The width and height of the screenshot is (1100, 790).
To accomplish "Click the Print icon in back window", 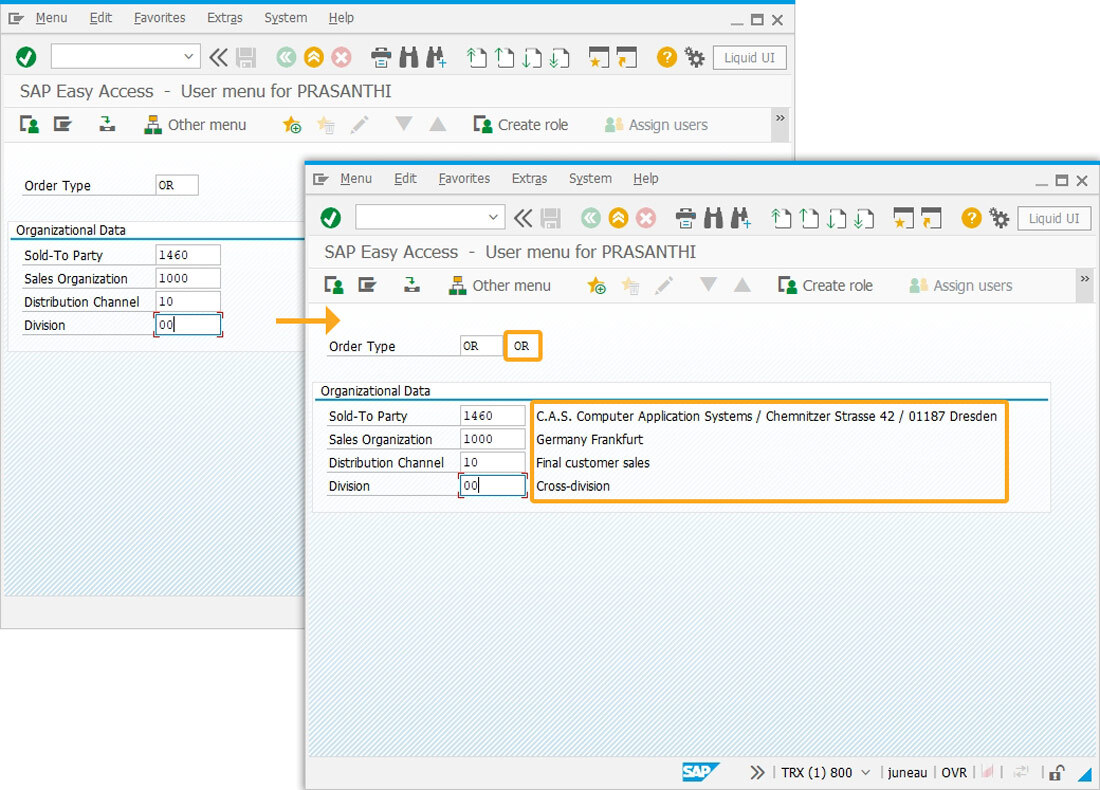I will pos(381,58).
